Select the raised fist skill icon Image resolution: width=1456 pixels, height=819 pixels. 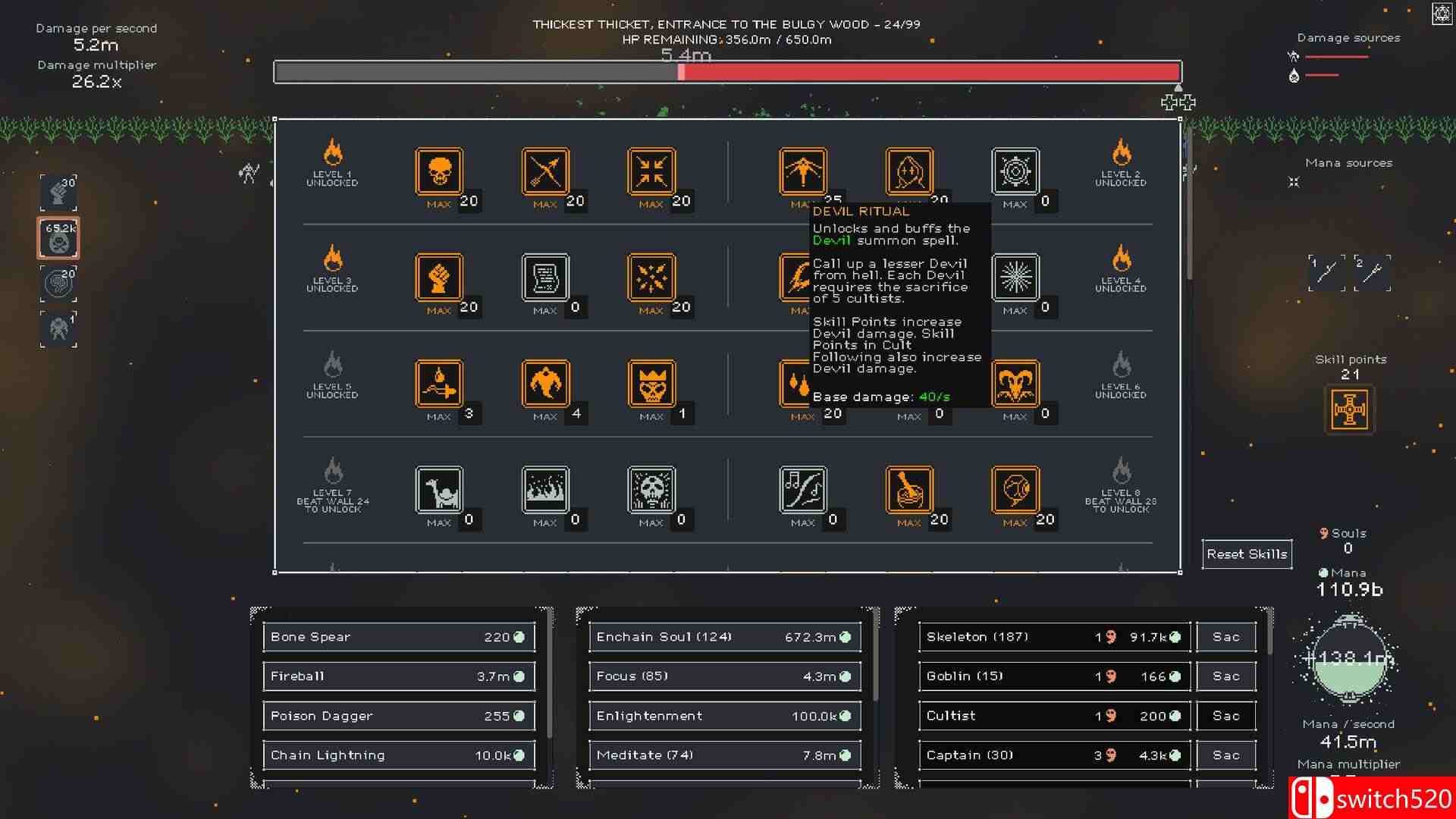click(x=438, y=278)
